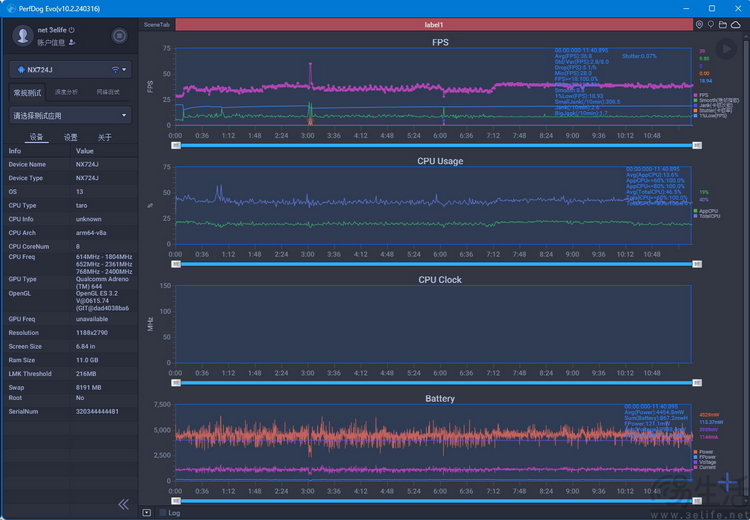This screenshot has height=520, width=750.
Task: Click the PerfDog app logo in title bar
Action: [x=11, y=9]
